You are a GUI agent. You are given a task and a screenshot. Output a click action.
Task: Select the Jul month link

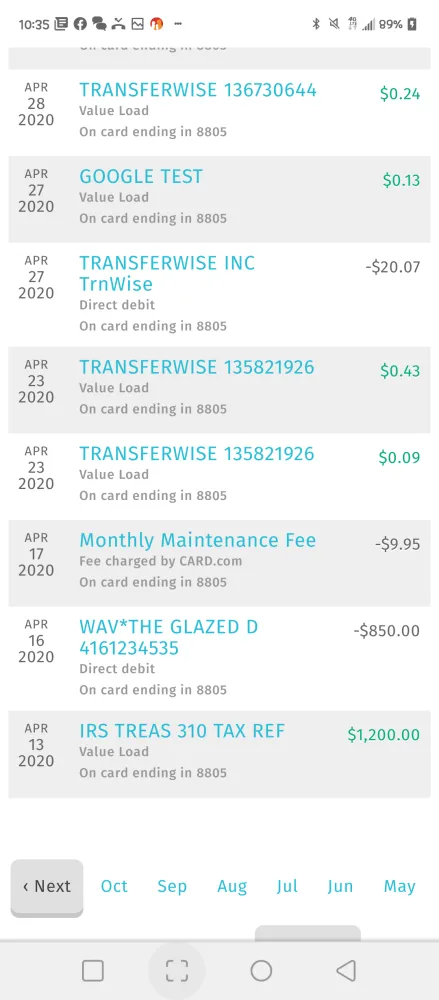tap(287, 886)
